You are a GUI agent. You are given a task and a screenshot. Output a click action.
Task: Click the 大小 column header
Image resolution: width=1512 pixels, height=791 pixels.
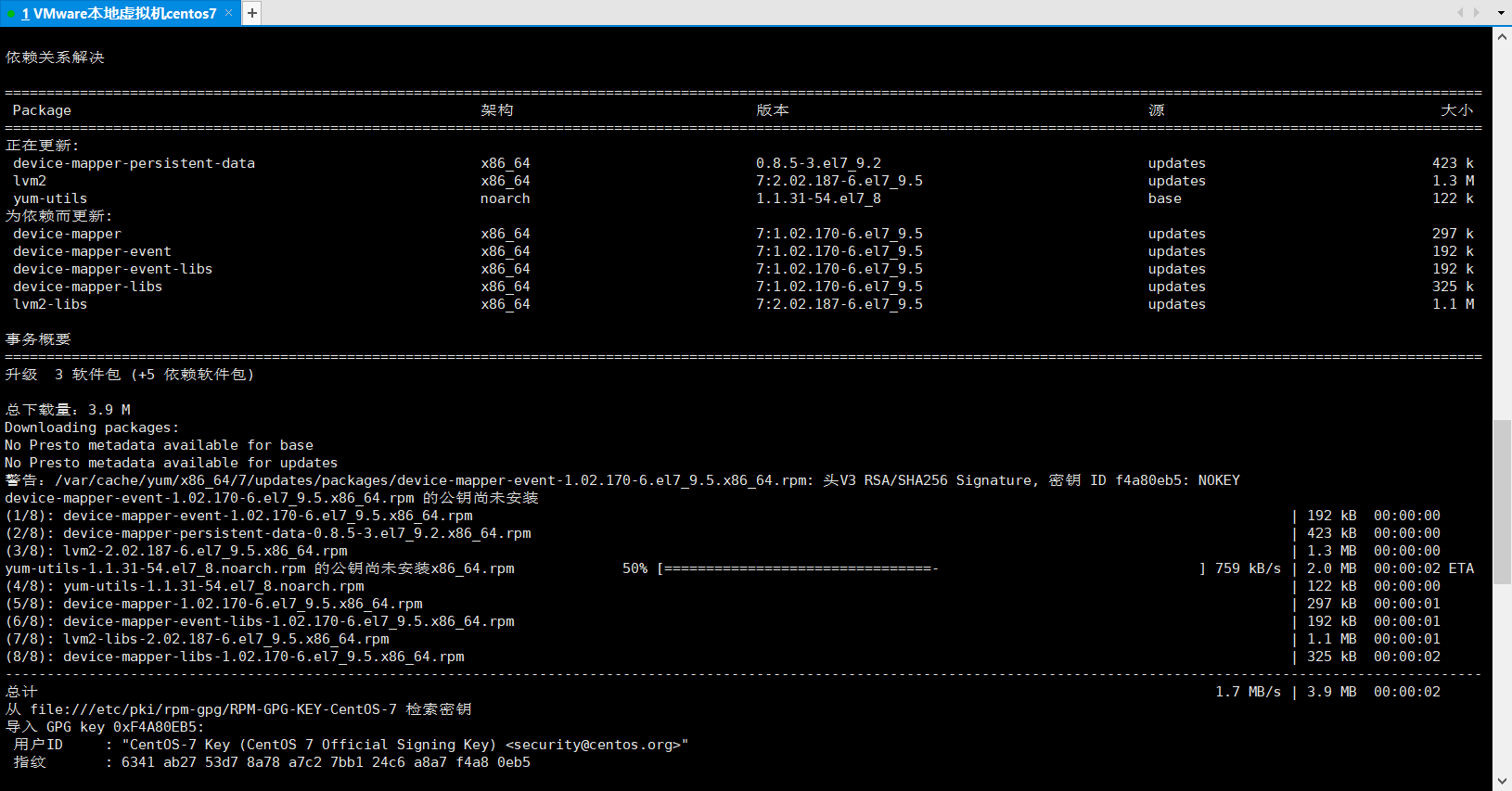click(1457, 110)
